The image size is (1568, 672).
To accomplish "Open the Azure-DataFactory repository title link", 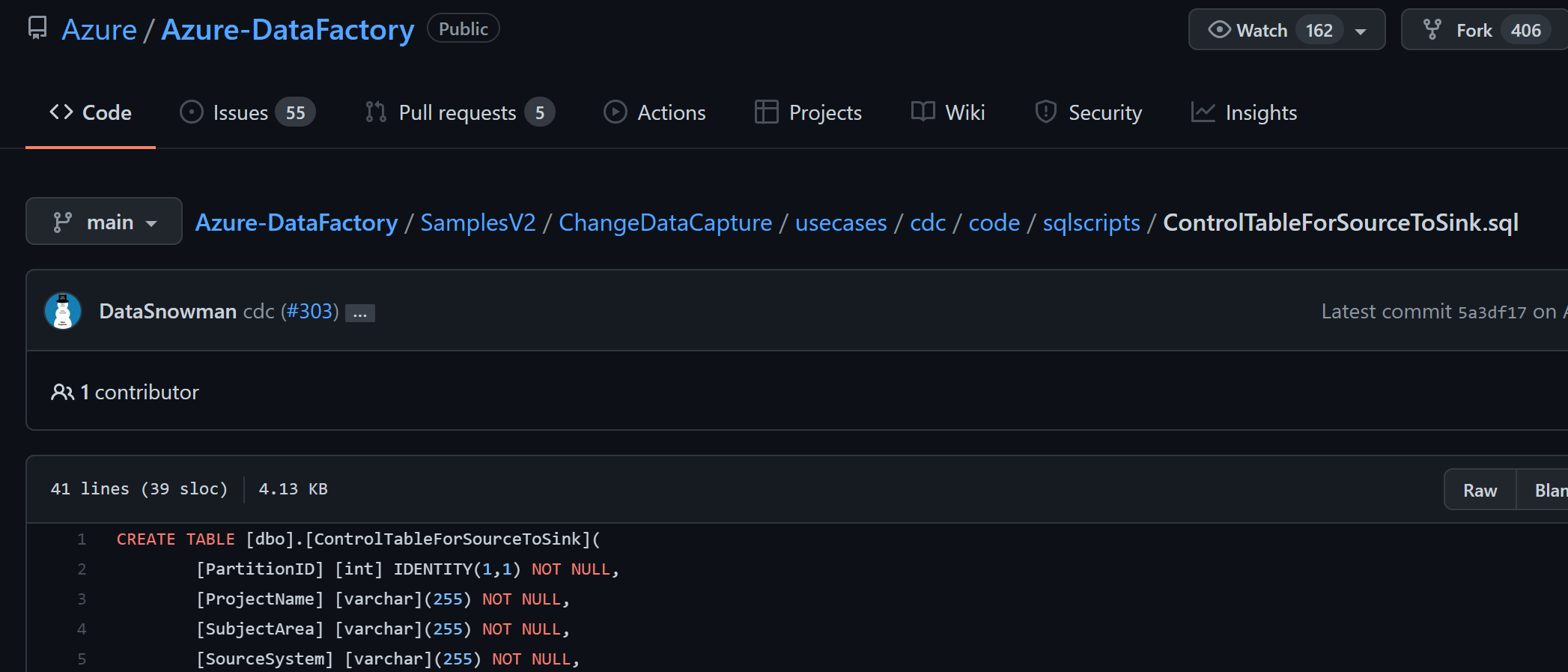I will 288,30.
